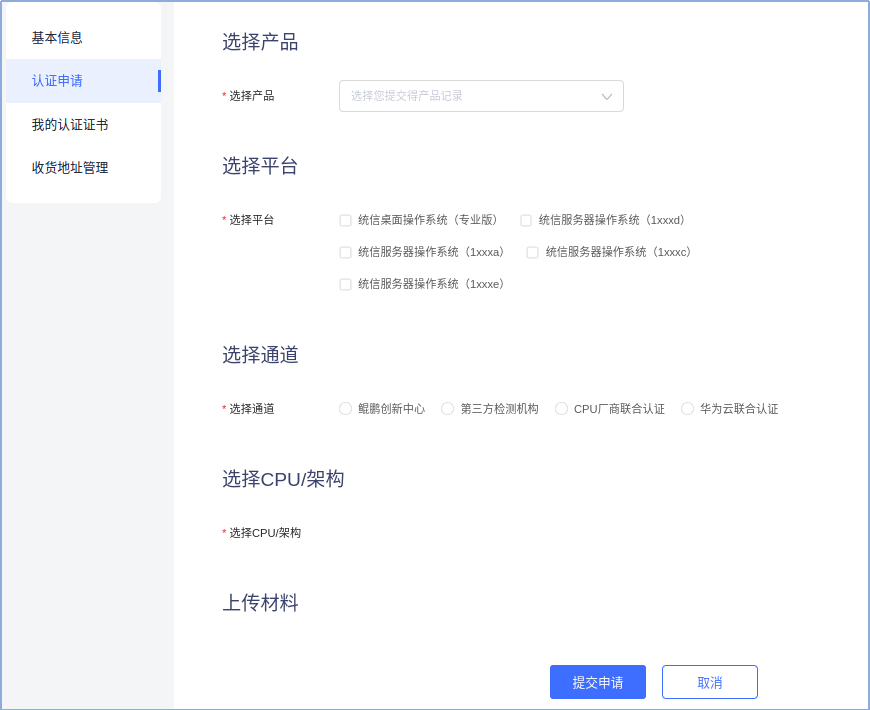870x710 pixels.
Task: Open the 选择您提交得产品记录 dropdown
Action: (x=481, y=96)
